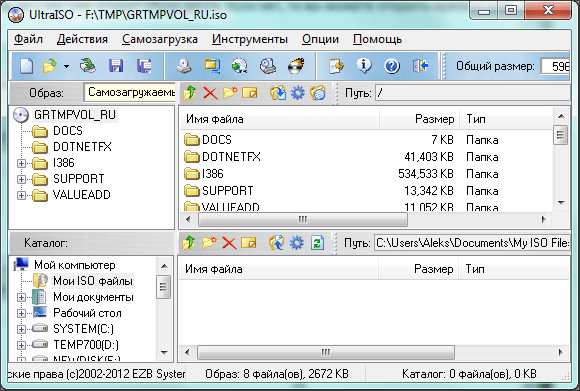Sort image list by Тип column
This screenshot has width=580, height=391.
coord(506,119)
